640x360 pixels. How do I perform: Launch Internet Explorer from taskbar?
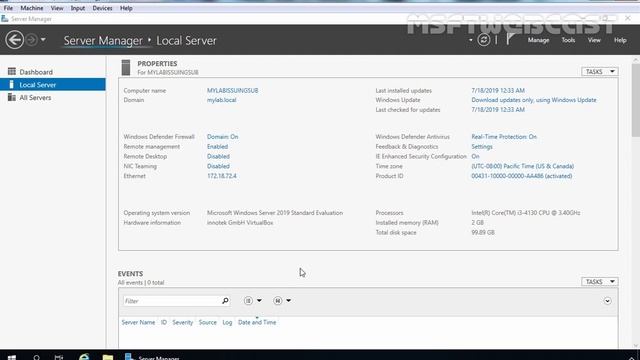click(x=84, y=357)
